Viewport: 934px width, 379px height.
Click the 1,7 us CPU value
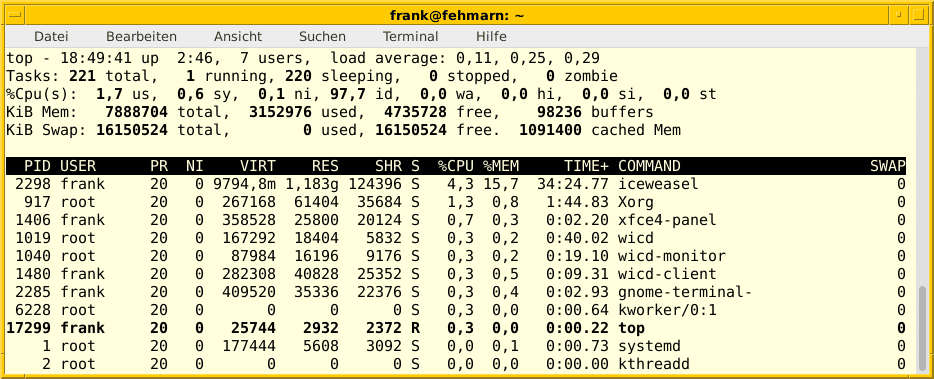(110, 94)
